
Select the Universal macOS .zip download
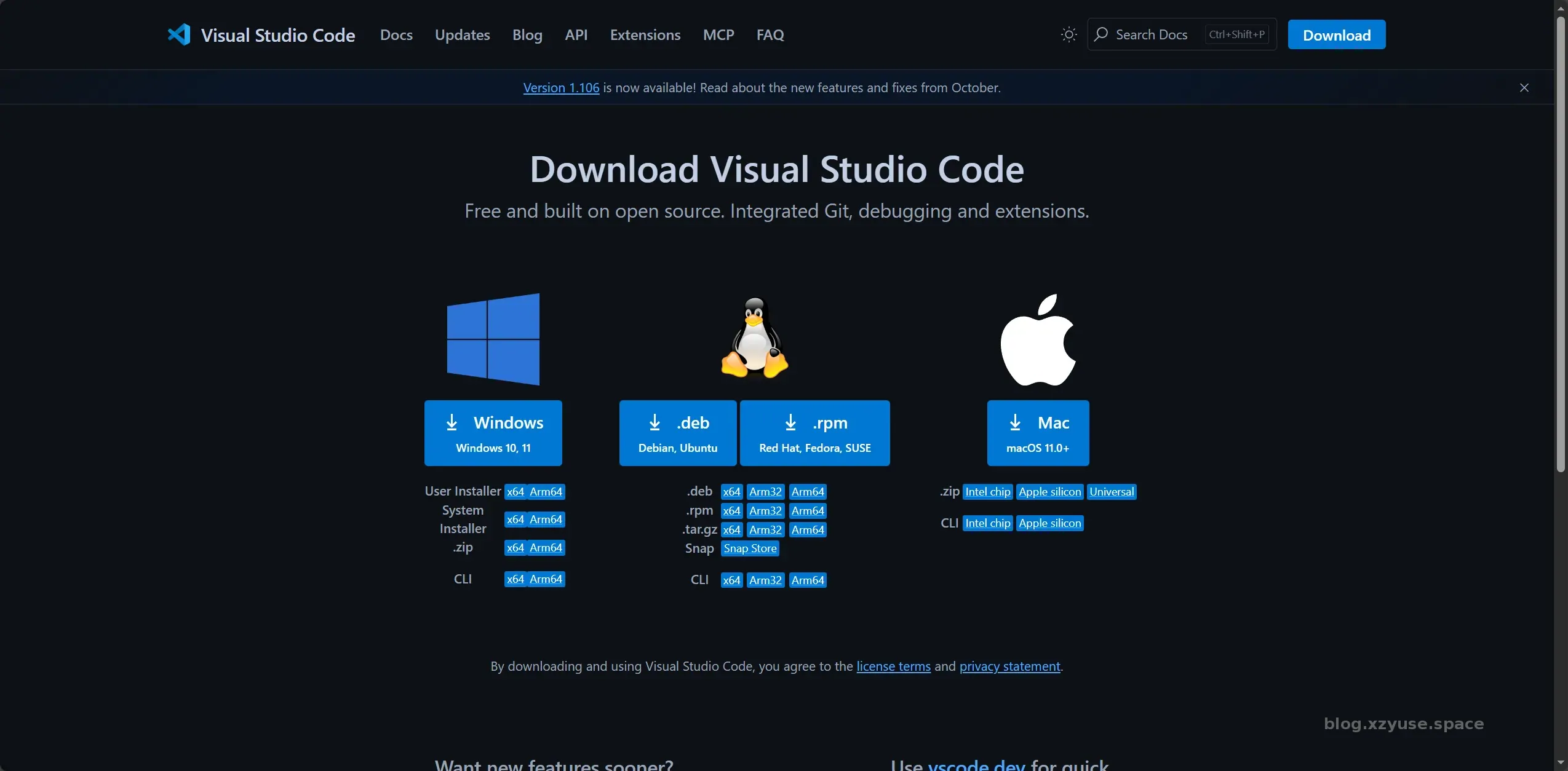1111,492
